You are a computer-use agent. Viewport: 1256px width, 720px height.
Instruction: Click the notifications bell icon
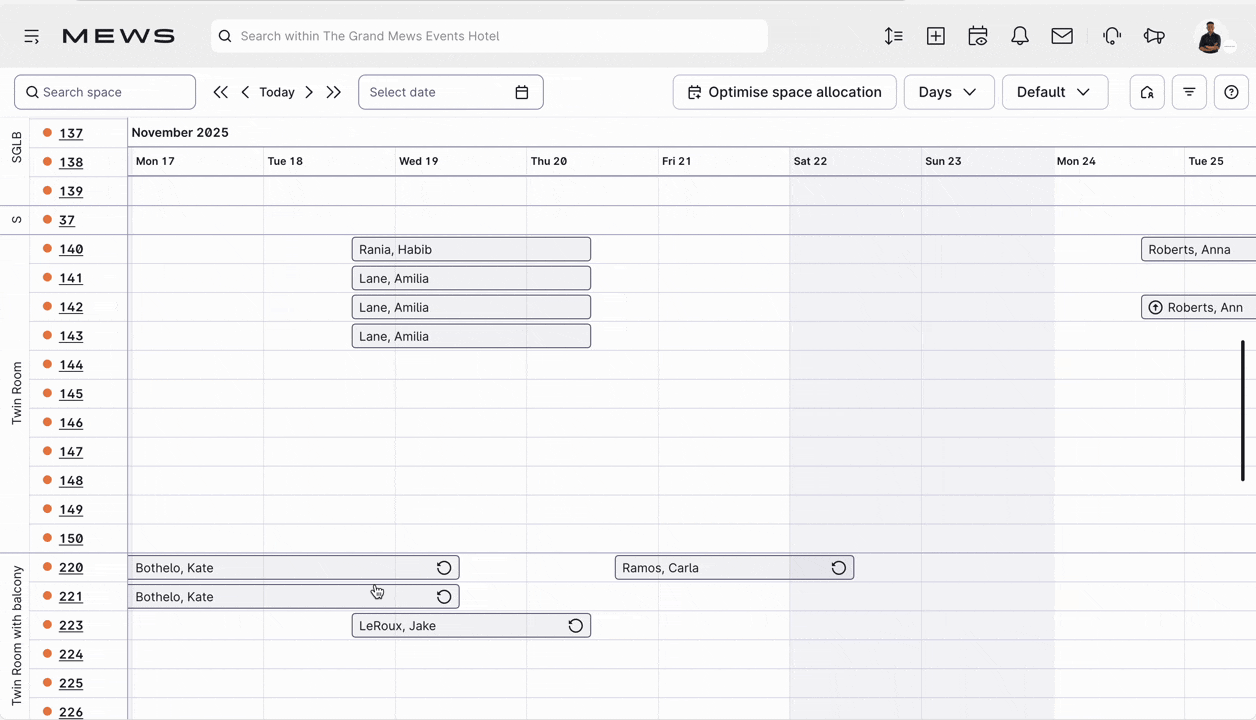click(1020, 36)
